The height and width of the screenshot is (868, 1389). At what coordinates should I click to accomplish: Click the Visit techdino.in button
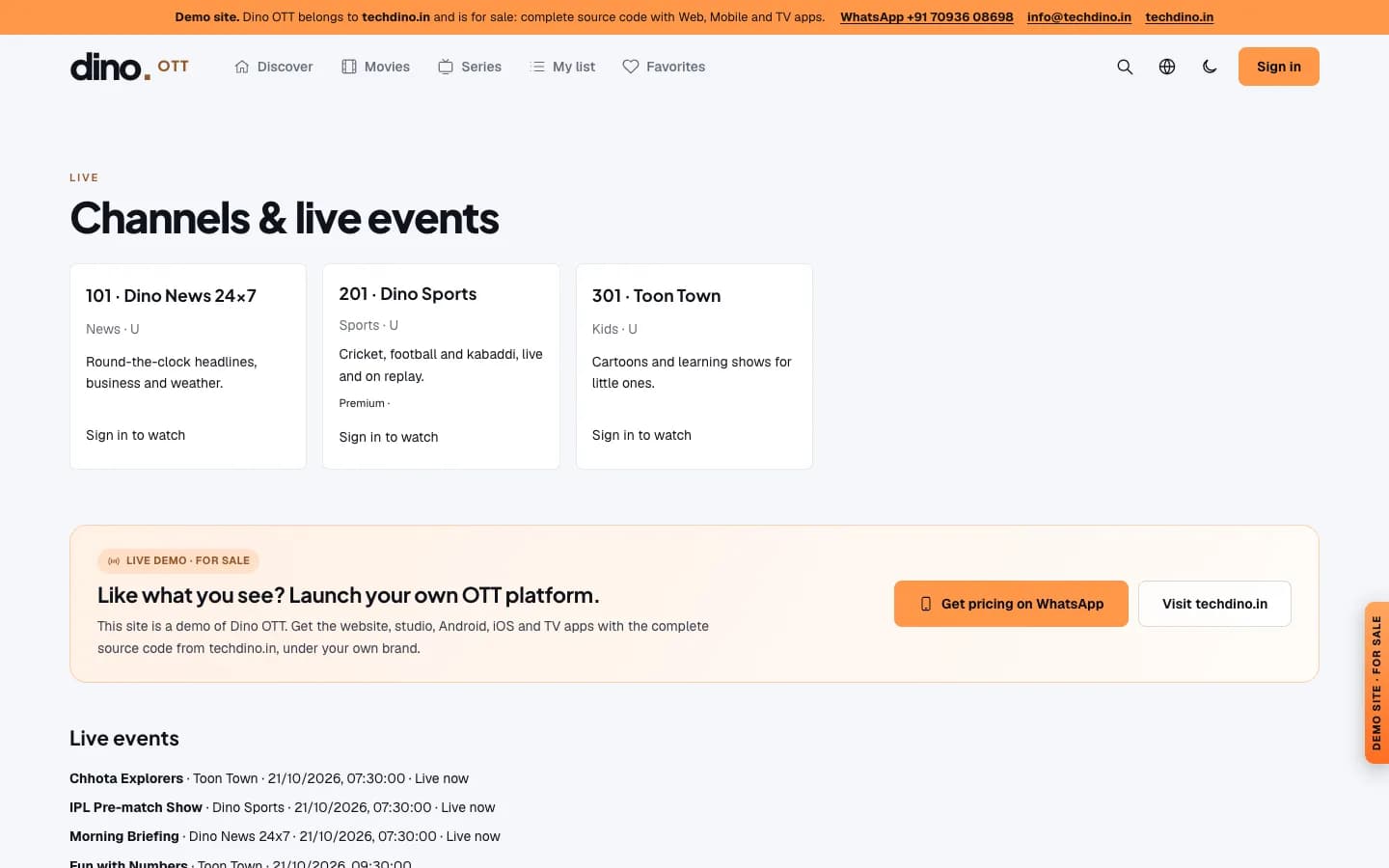1214,604
